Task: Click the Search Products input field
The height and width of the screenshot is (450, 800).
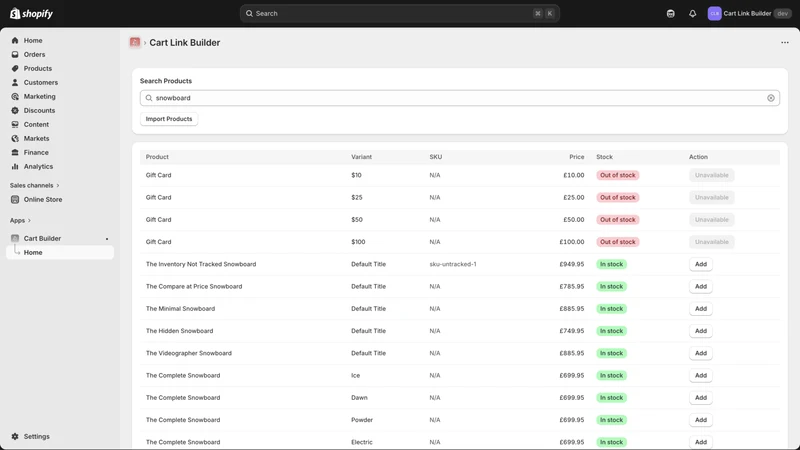Action: [x=460, y=98]
